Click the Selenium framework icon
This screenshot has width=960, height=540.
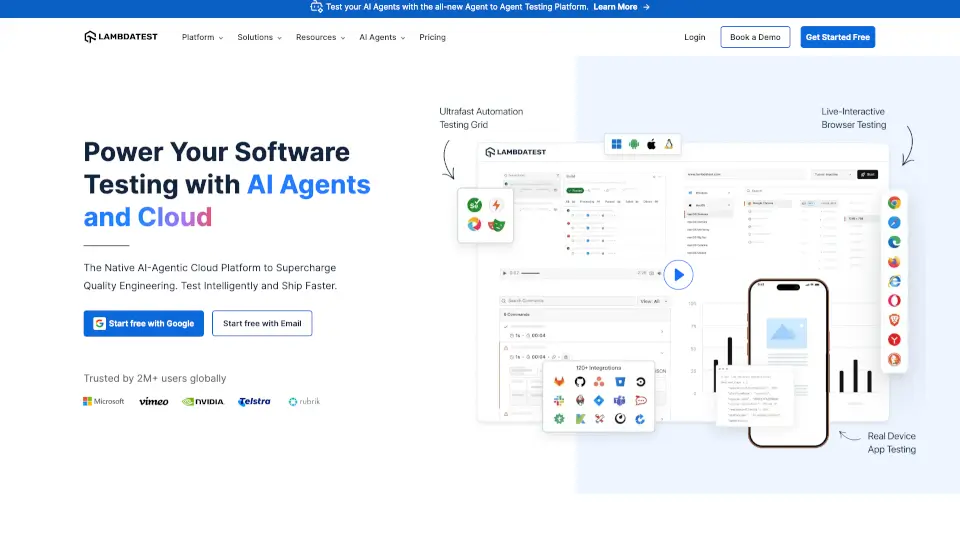point(474,205)
